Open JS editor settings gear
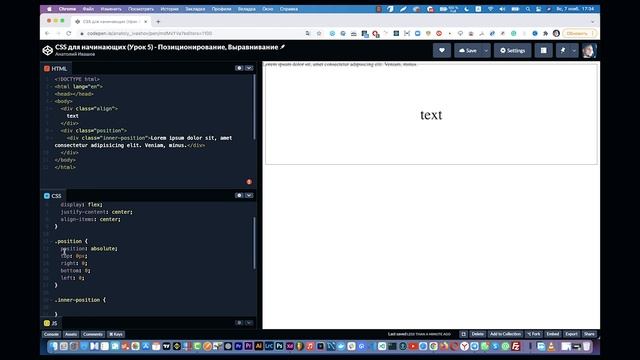The height and width of the screenshot is (360, 640). click(239, 323)
